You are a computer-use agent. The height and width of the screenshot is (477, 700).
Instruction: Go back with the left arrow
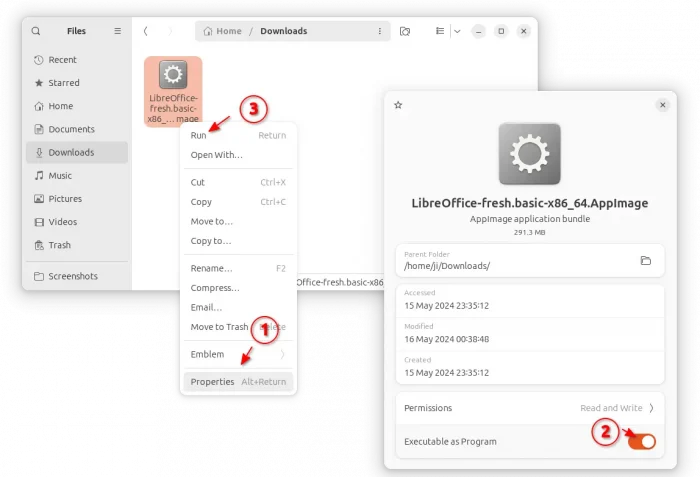click(146, 31)
